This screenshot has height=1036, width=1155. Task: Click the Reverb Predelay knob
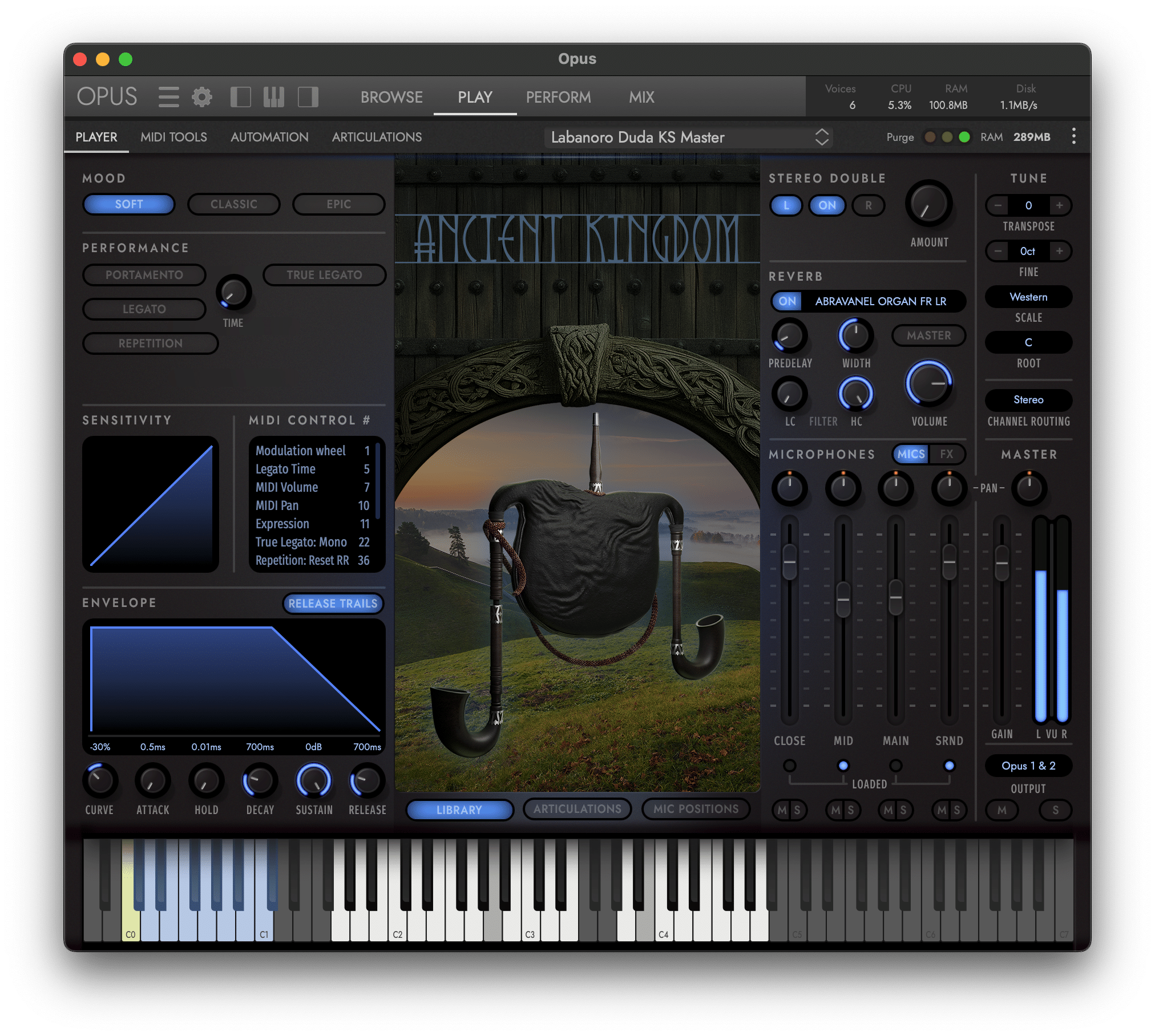click(x=790, y=336)
